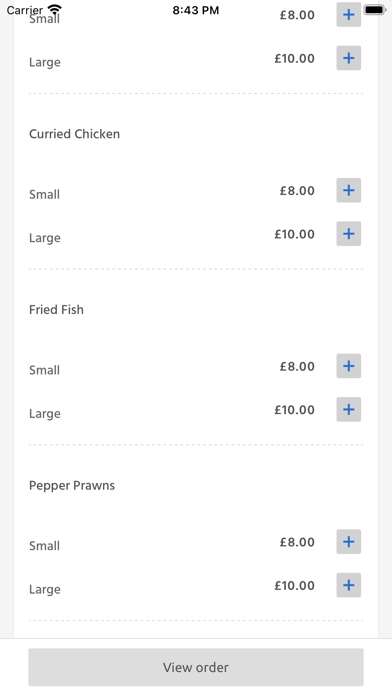
Task: Select the Curried Chicken item title
Action: [x=75, y=134]
